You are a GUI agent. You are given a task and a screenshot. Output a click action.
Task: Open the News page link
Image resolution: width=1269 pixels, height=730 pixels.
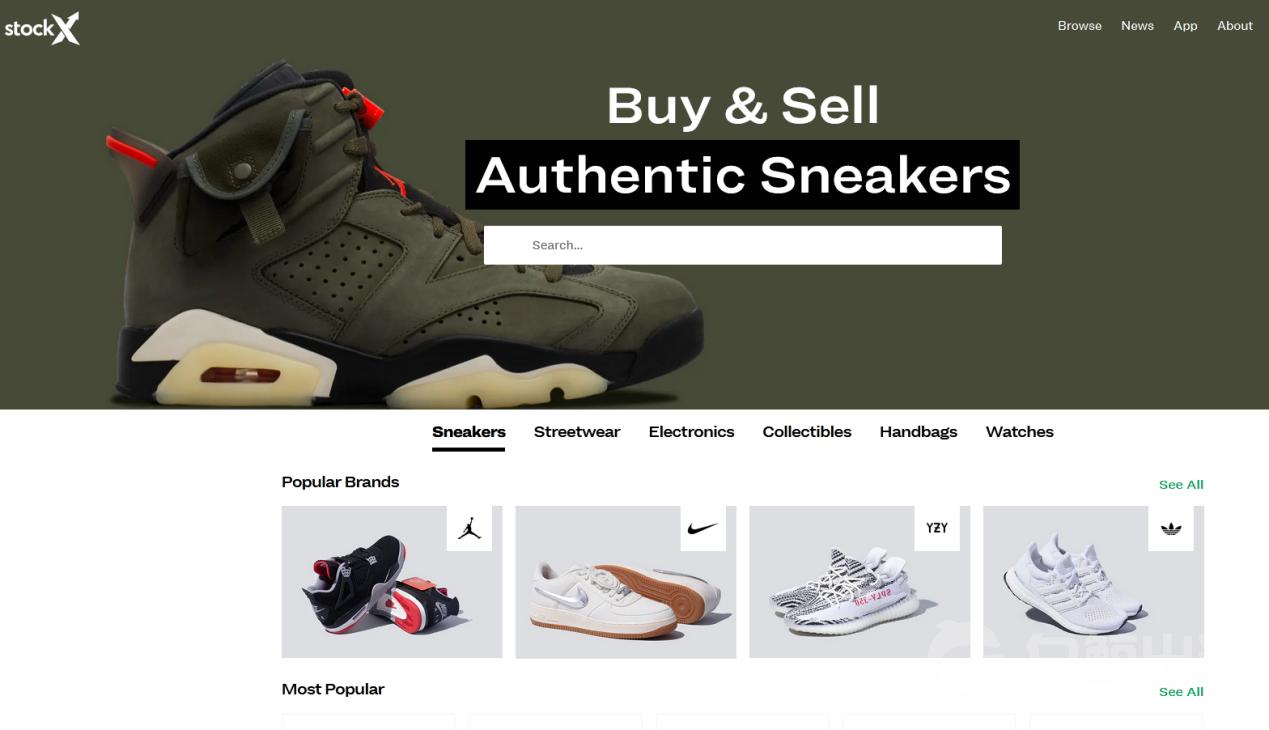(1137, 26)
